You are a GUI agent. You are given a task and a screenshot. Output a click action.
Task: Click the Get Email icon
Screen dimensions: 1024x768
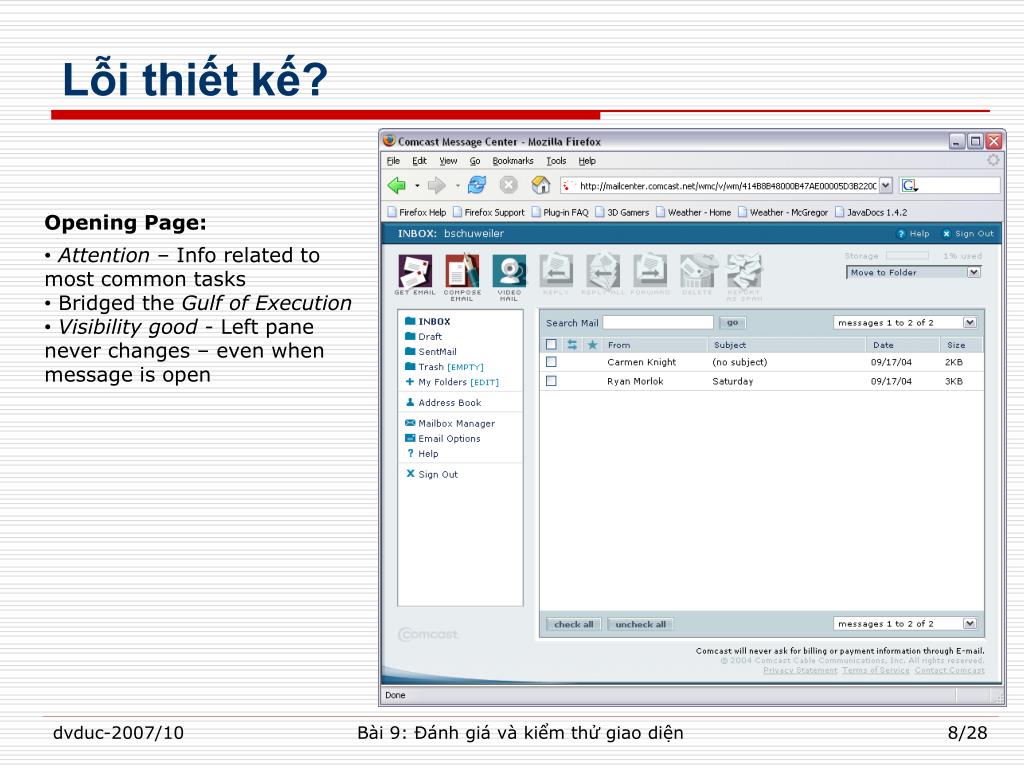tap(415, 271)
